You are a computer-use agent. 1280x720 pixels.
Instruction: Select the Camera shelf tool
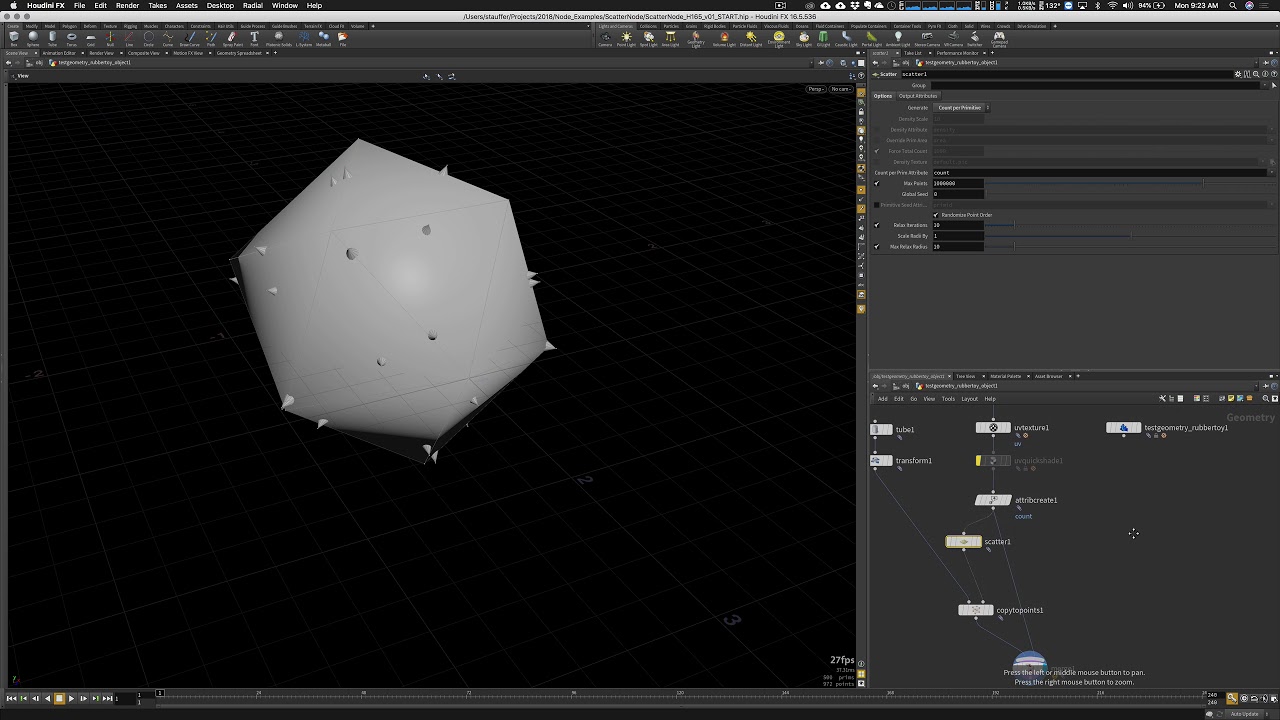(605, 38)
